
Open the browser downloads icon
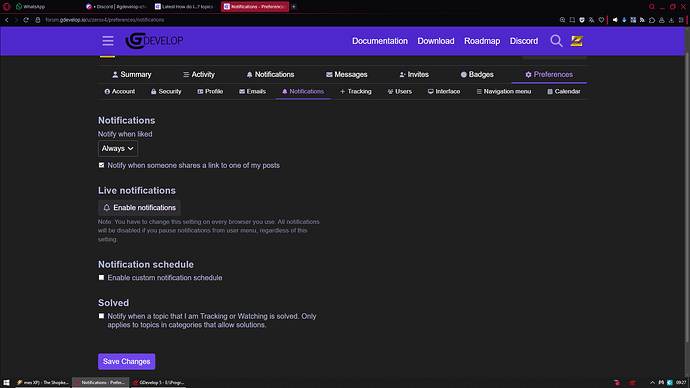(x=672, y=20)
